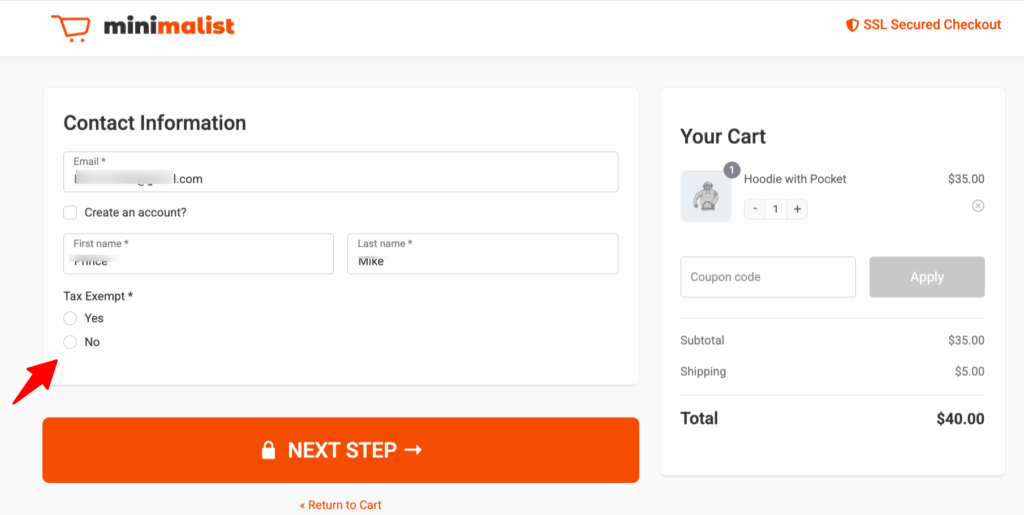Remove Hoodie with Pocket from cart
1024x515 pixels.
point(978,206)
